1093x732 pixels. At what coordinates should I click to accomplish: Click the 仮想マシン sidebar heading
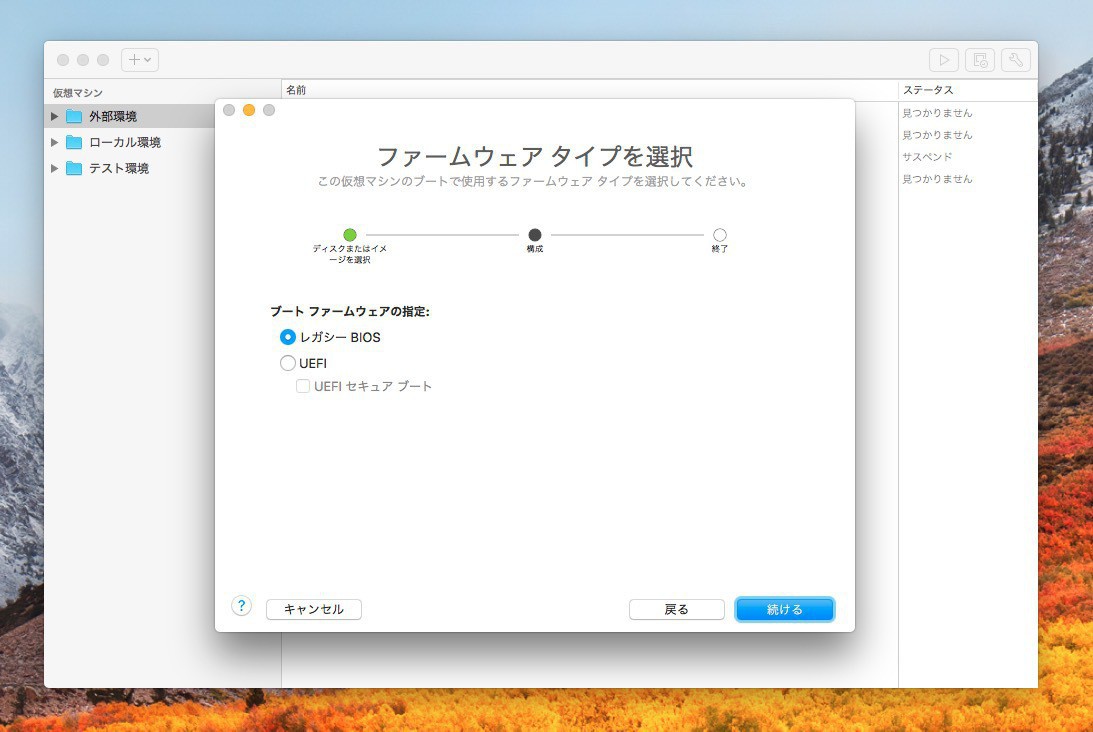coord(77,93)
